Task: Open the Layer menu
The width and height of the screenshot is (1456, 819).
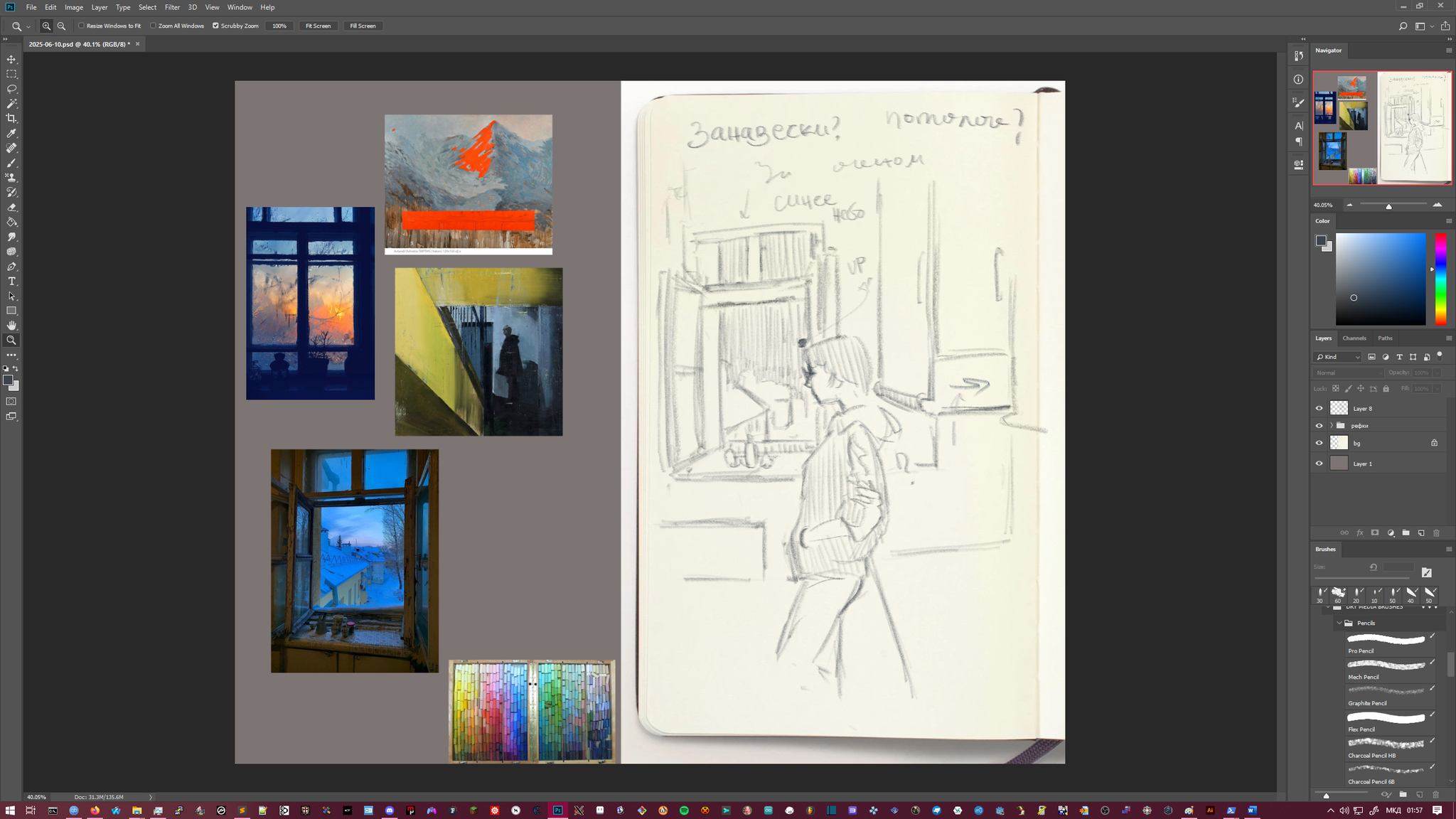Action: (x=100, y=7)
